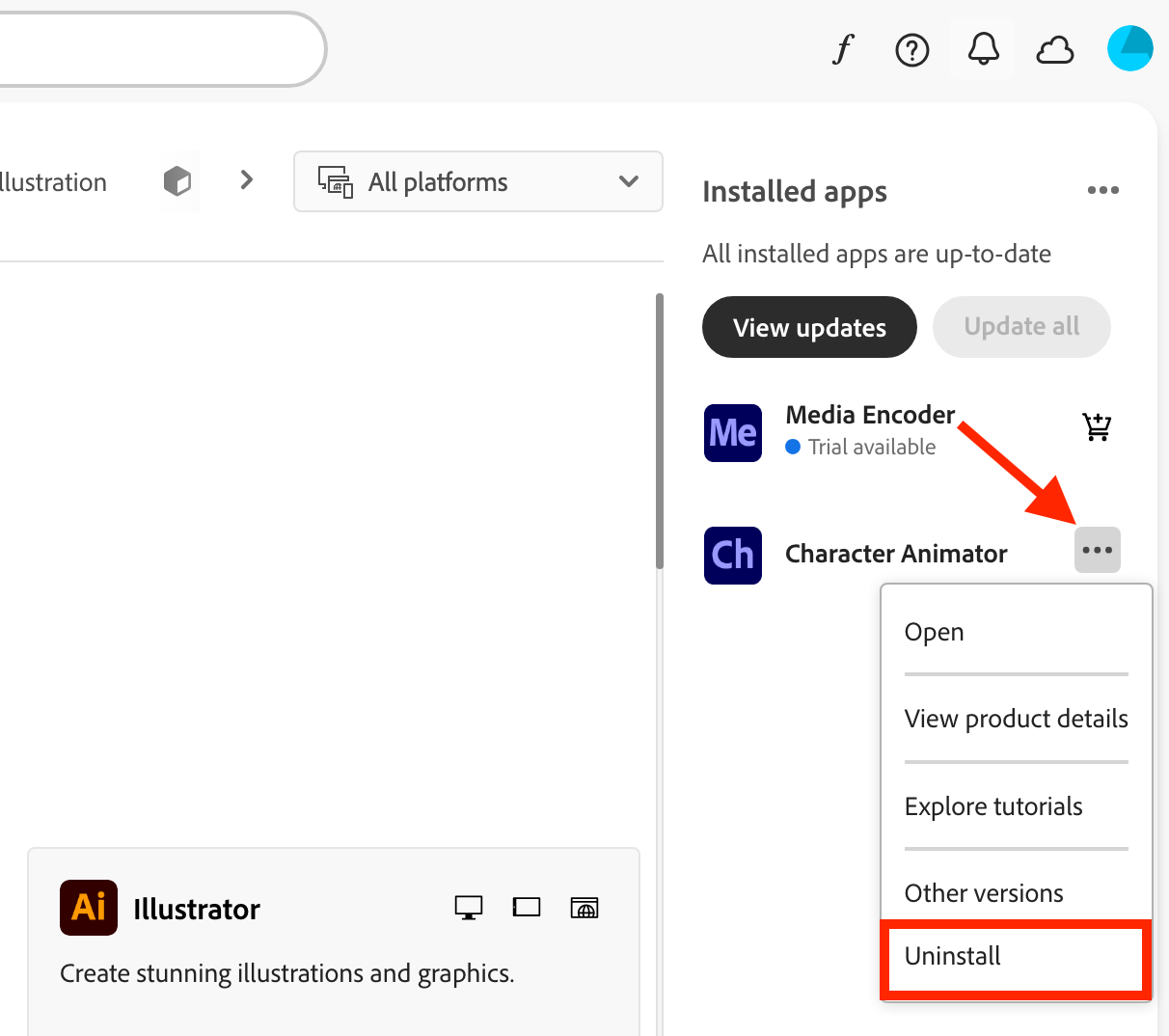Open the All platforms dropdown
The image size is (1169, 1036).
477,181
